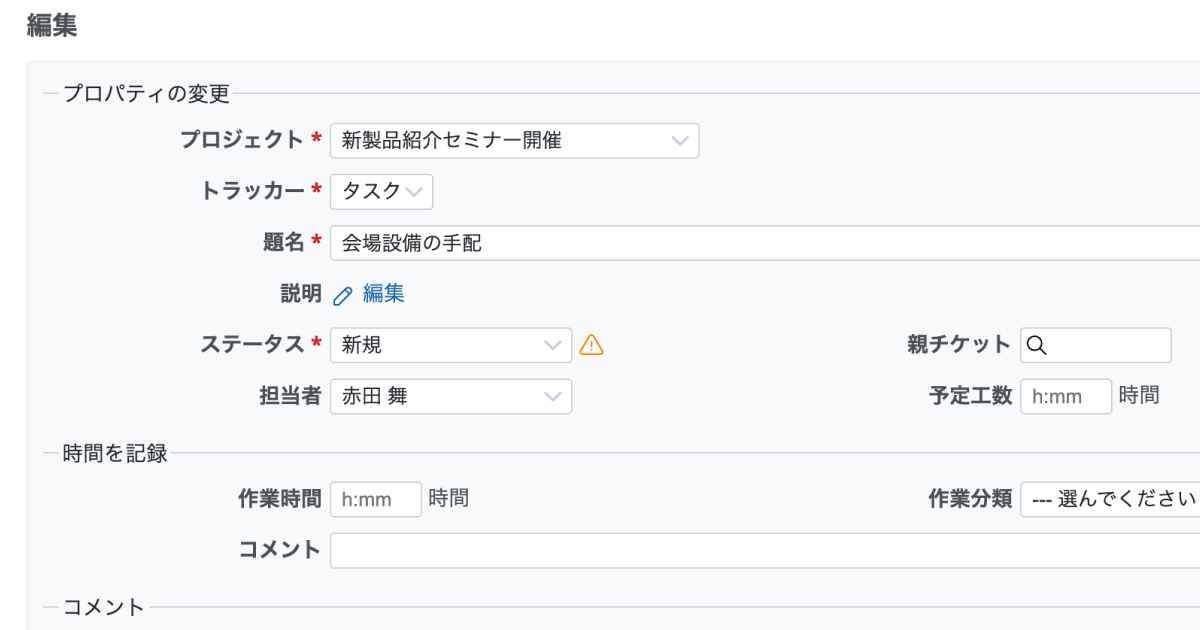Click the 編集 link next to 説明
Viewport: 1200px width, 630px height.
(384, 294)
